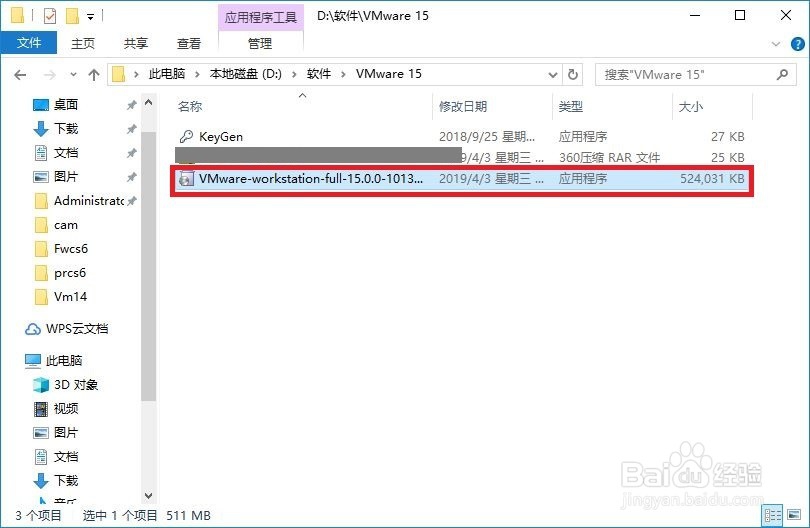Click the navigation pane scroll up arrow
Image resolution: width=810 pixels, height=528 pixels.
pyautogui.click(x=148, y=102)
